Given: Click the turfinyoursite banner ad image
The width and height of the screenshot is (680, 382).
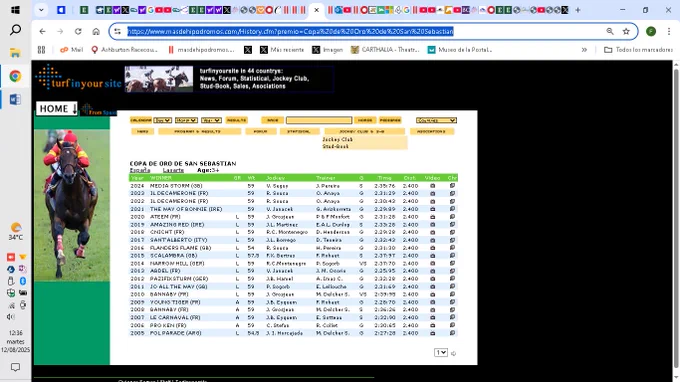Looking at the screenshot, I should [x=229, y=78].
